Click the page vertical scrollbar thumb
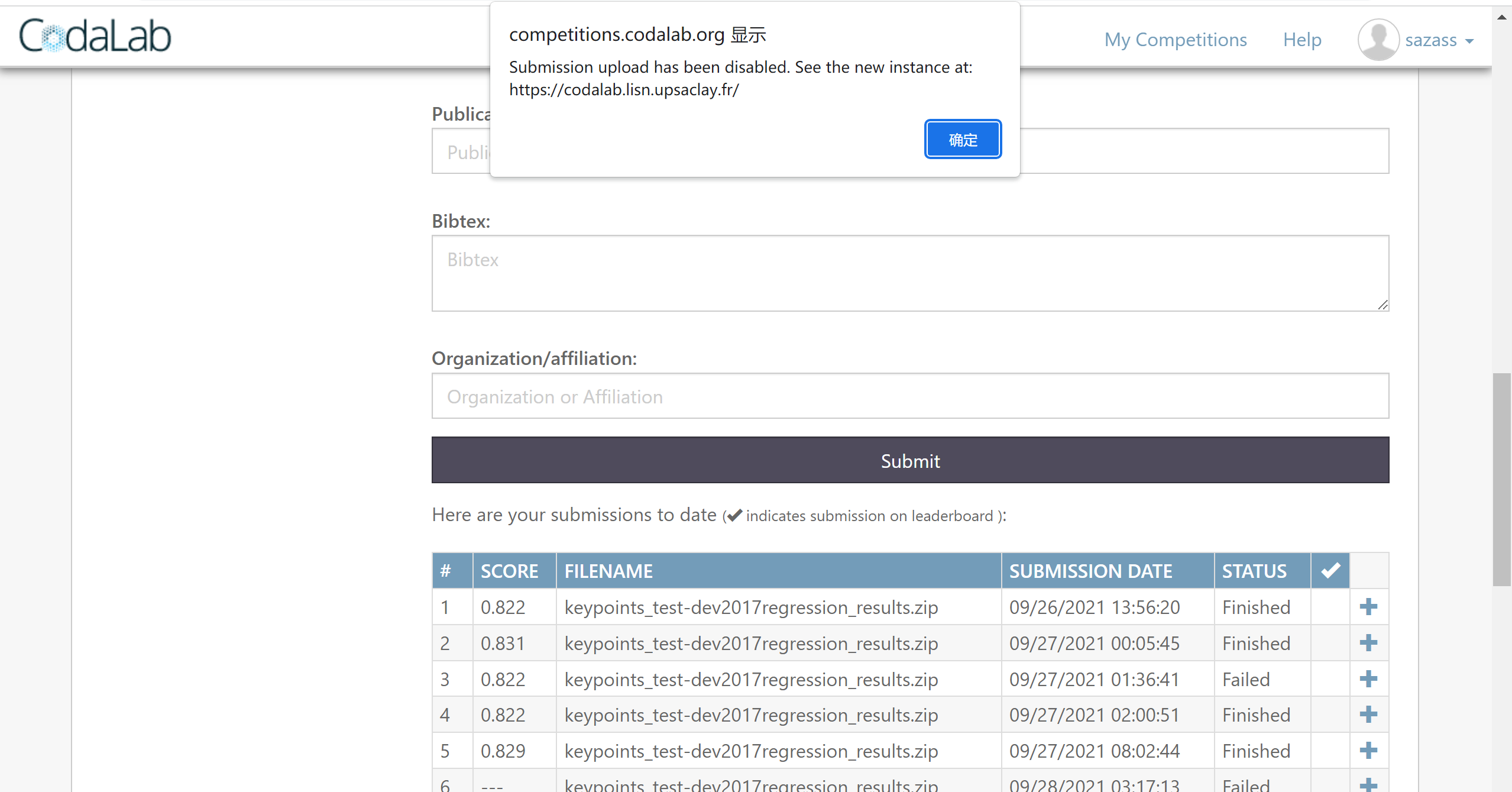 click(x=1501, y=479)
